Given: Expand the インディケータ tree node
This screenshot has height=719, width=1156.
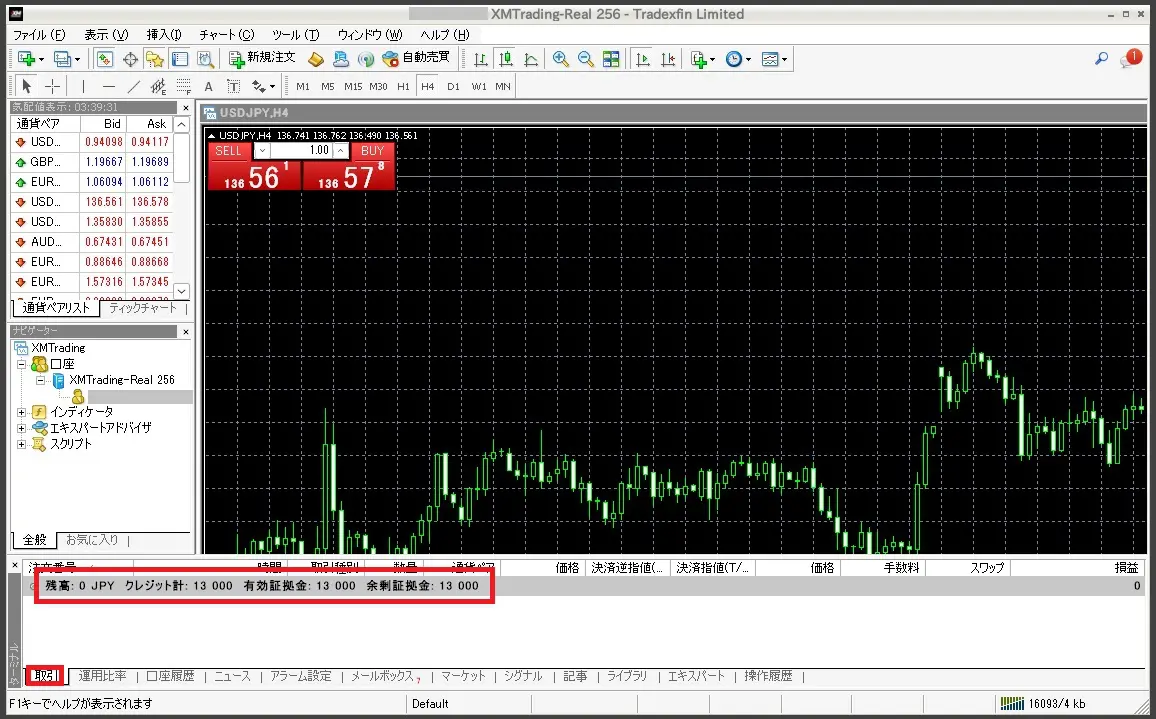Looking at the screenshot, I should 22,412.
